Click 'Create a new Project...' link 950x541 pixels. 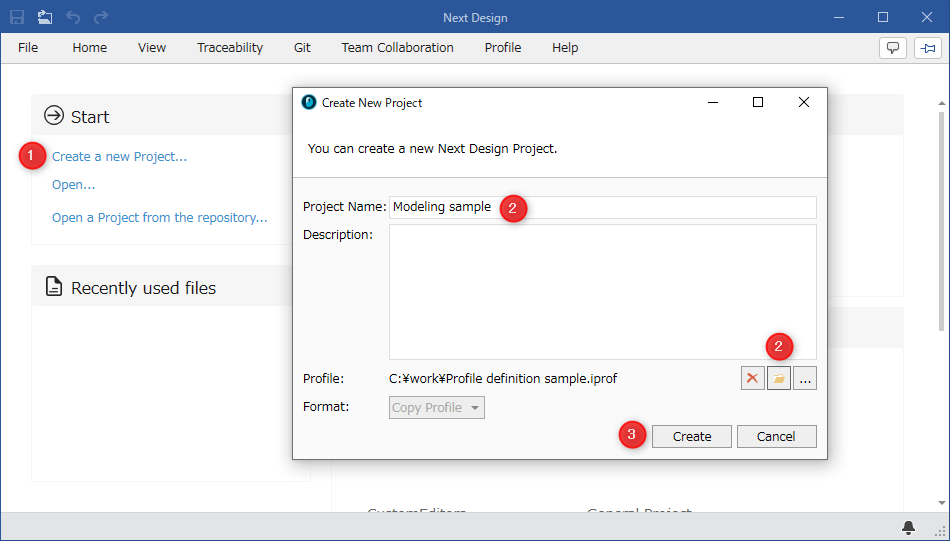point(119,156)
